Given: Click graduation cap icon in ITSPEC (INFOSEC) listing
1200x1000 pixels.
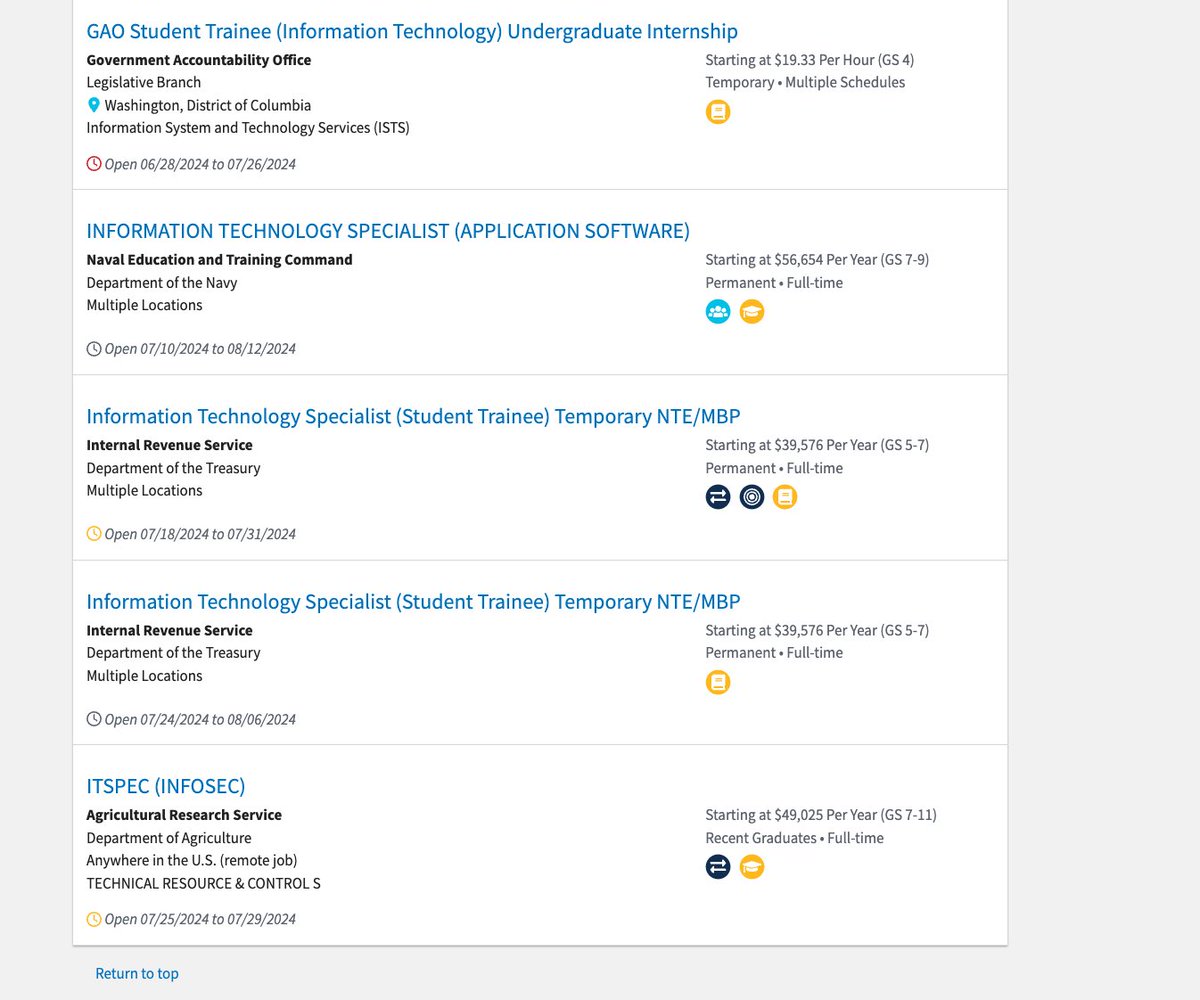Looking at the screenshot, I should click(x=752, y=867).
